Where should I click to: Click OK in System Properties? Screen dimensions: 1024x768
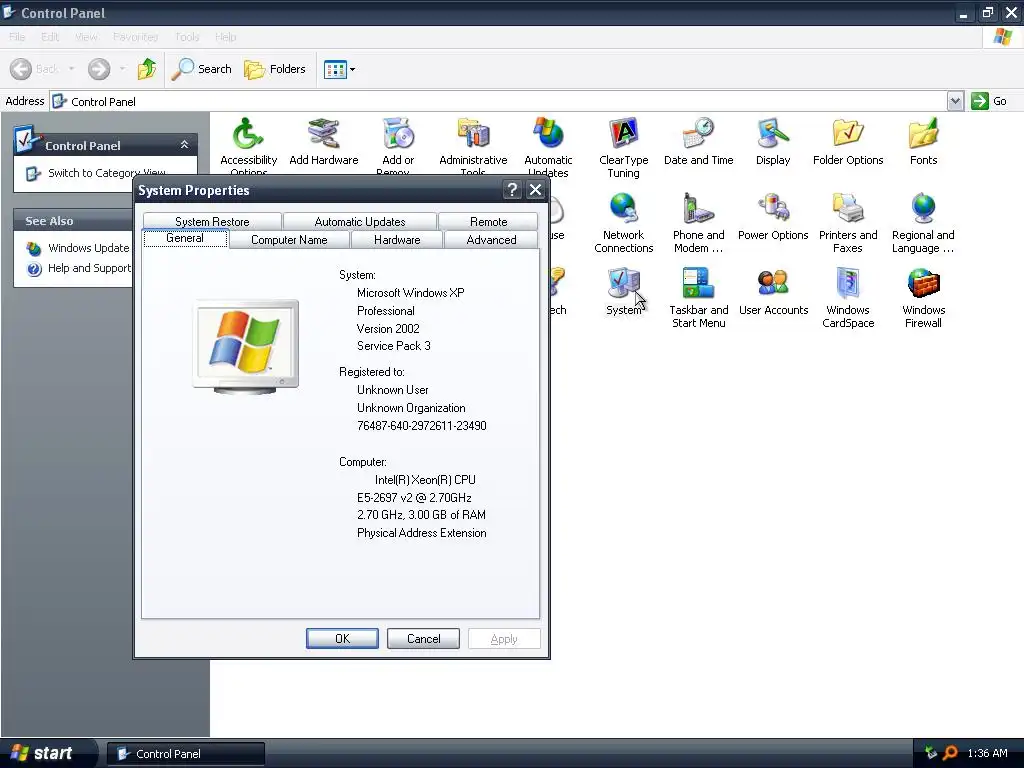click(x=342, y=639)
